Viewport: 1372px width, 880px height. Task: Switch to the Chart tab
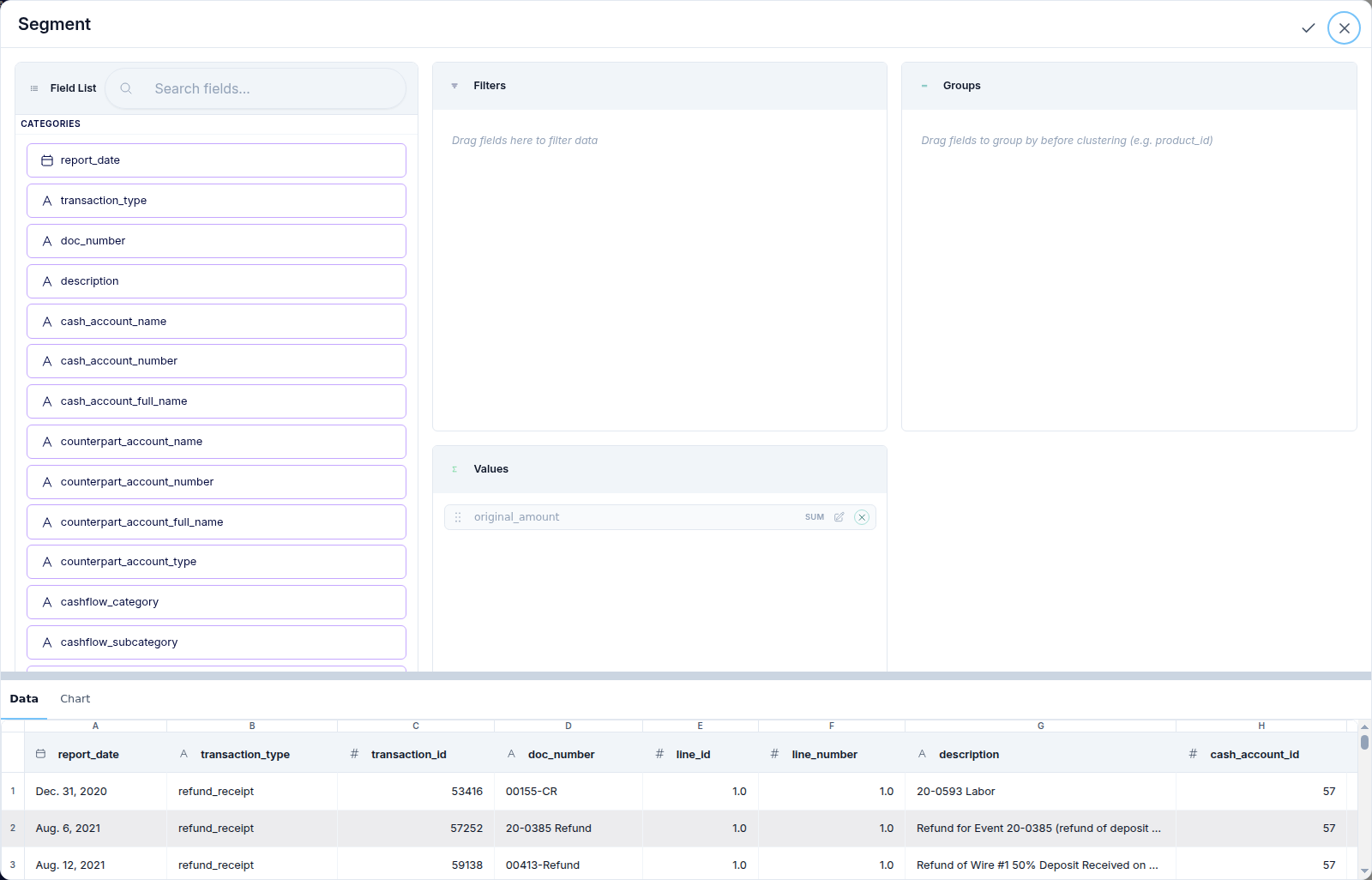(x=75, y=699)
